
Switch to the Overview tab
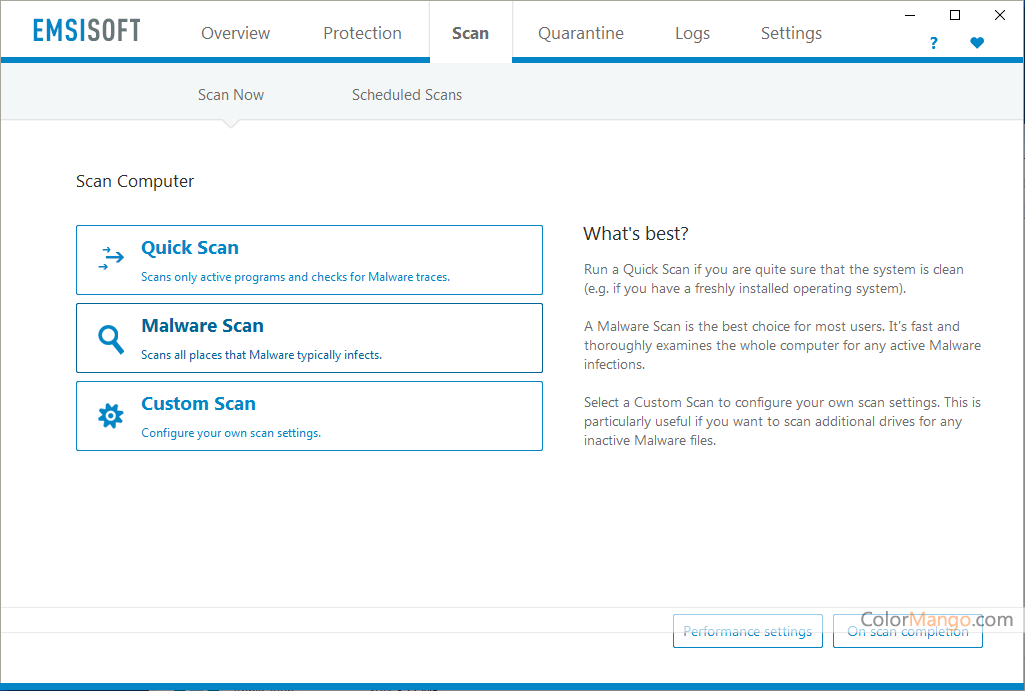coord(236,33)
